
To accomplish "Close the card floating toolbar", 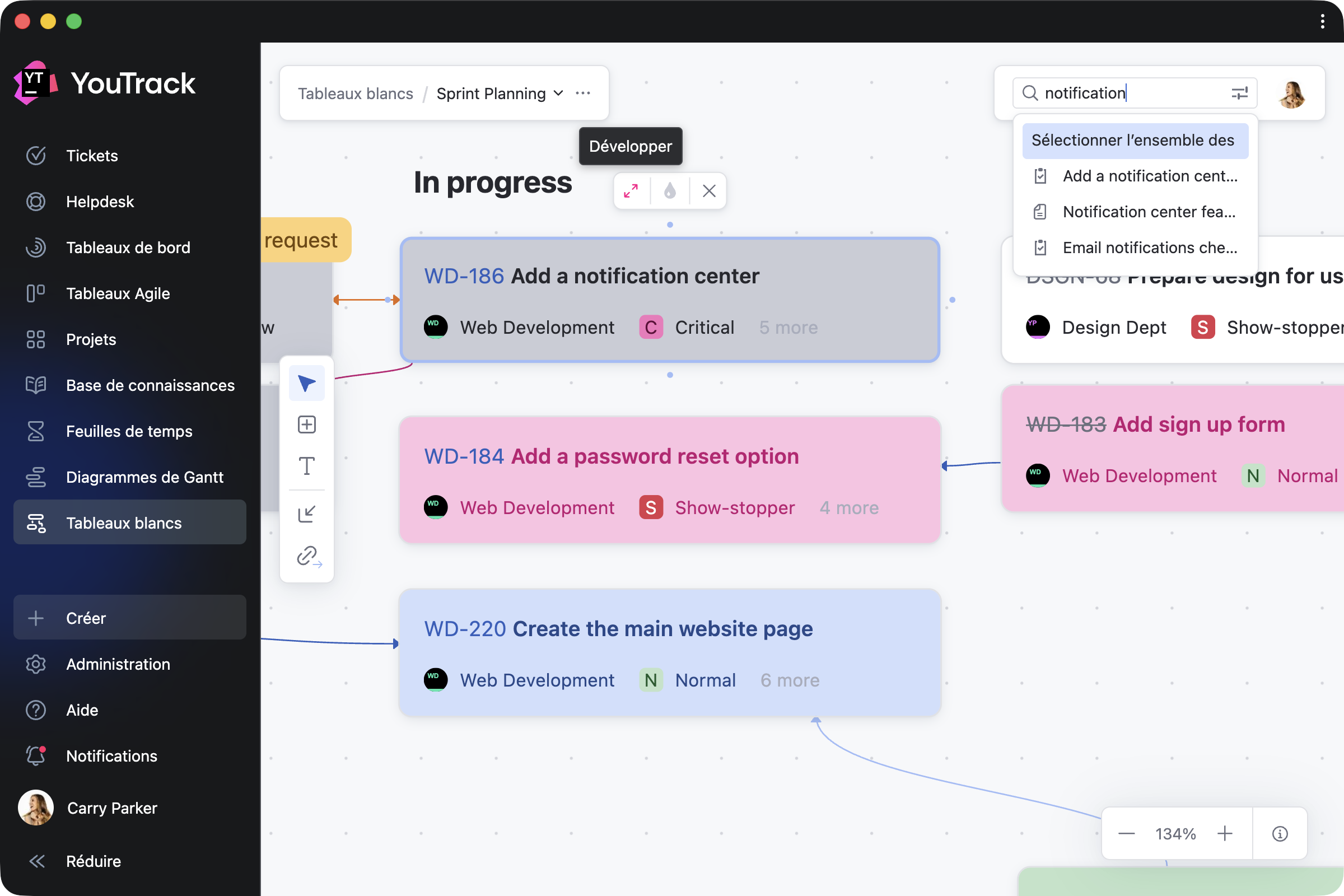I will click(x=708, y=191).
